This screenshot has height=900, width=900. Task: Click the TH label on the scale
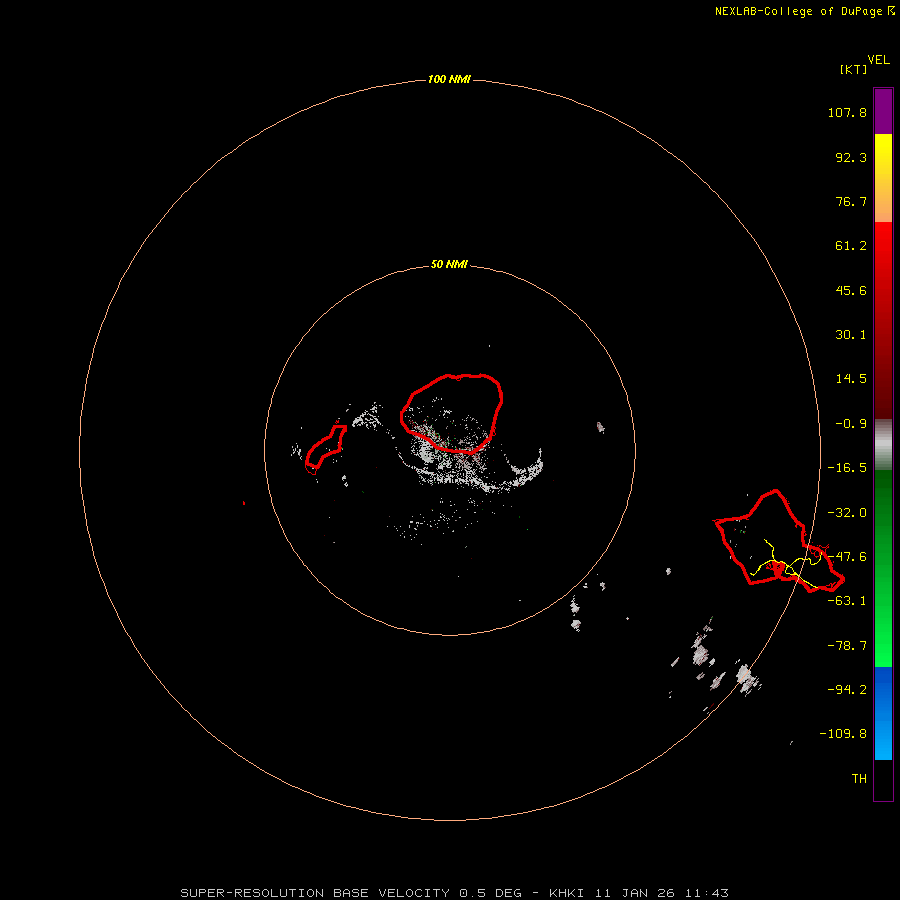click(x=859, y=779)
